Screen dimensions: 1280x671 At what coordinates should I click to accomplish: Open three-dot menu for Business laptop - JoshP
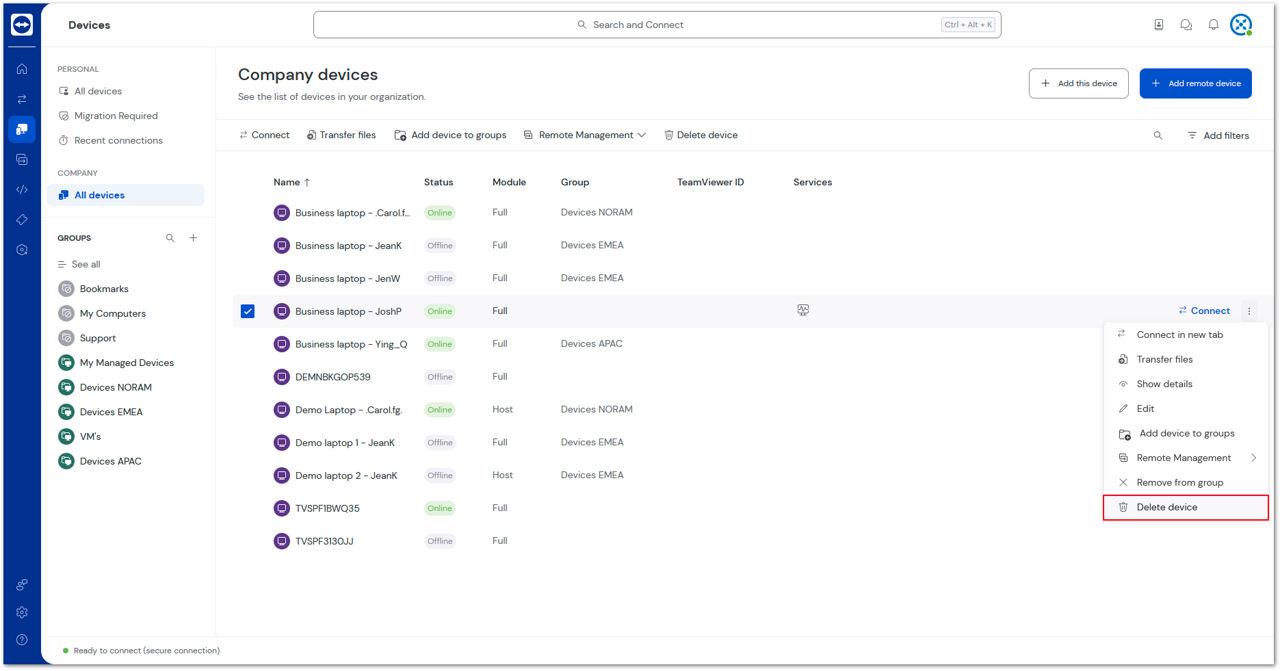1249,311
